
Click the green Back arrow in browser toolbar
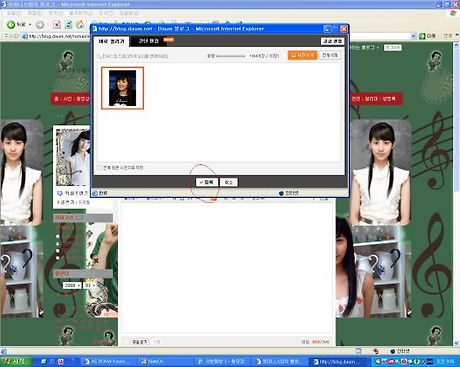tap(11, 24)
